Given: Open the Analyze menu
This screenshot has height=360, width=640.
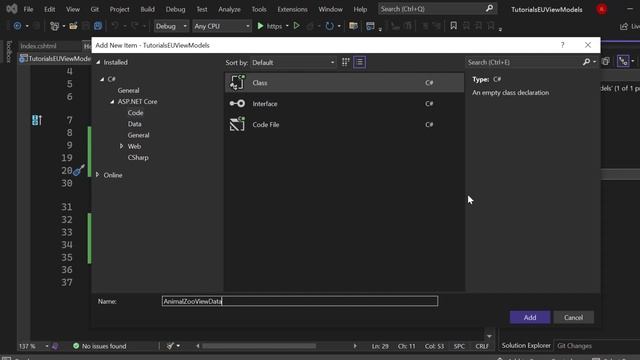Looking at the screenshot, I should 229,9.
